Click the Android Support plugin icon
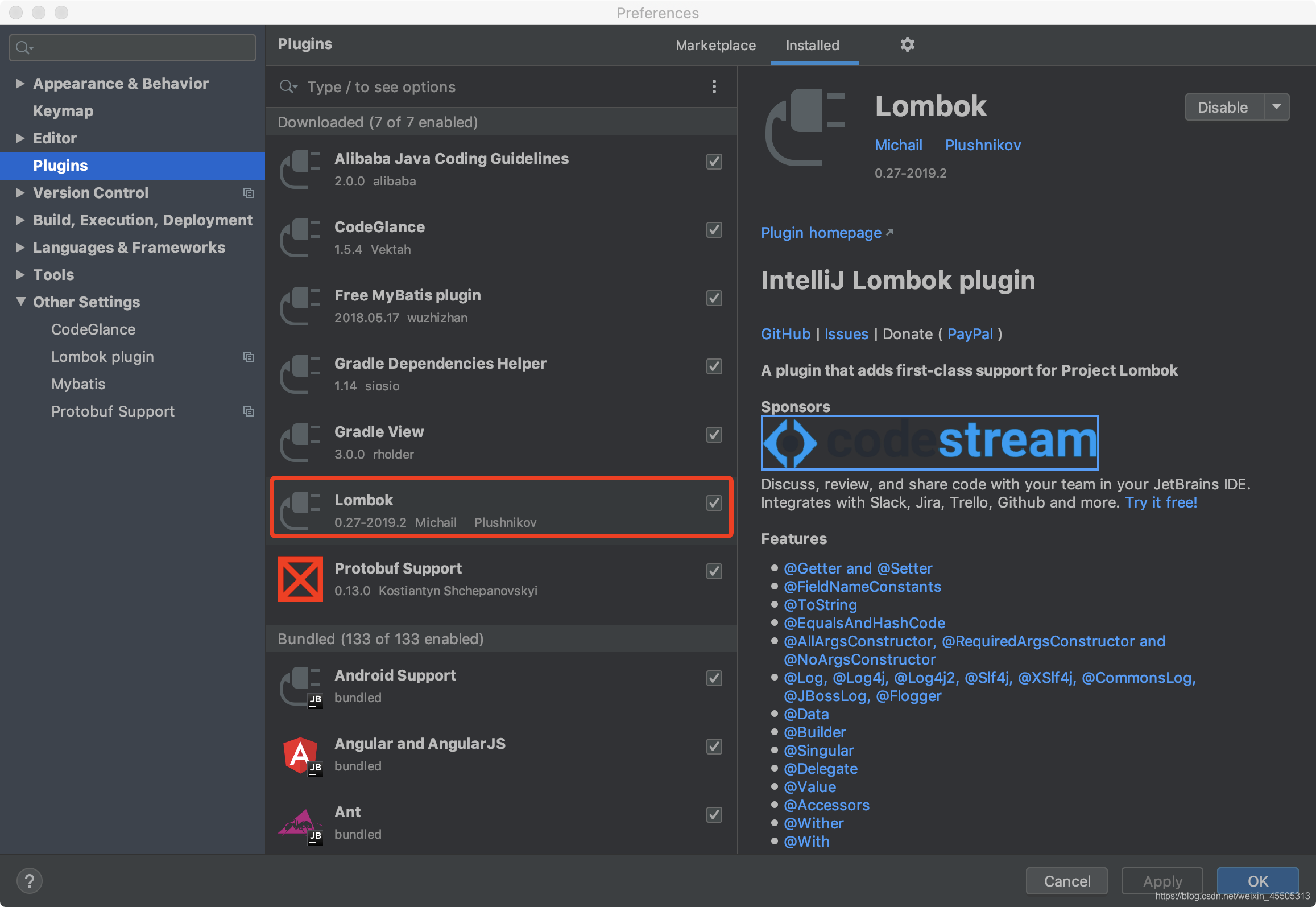This screenshot has height=907, width=1316. point(300,686)
